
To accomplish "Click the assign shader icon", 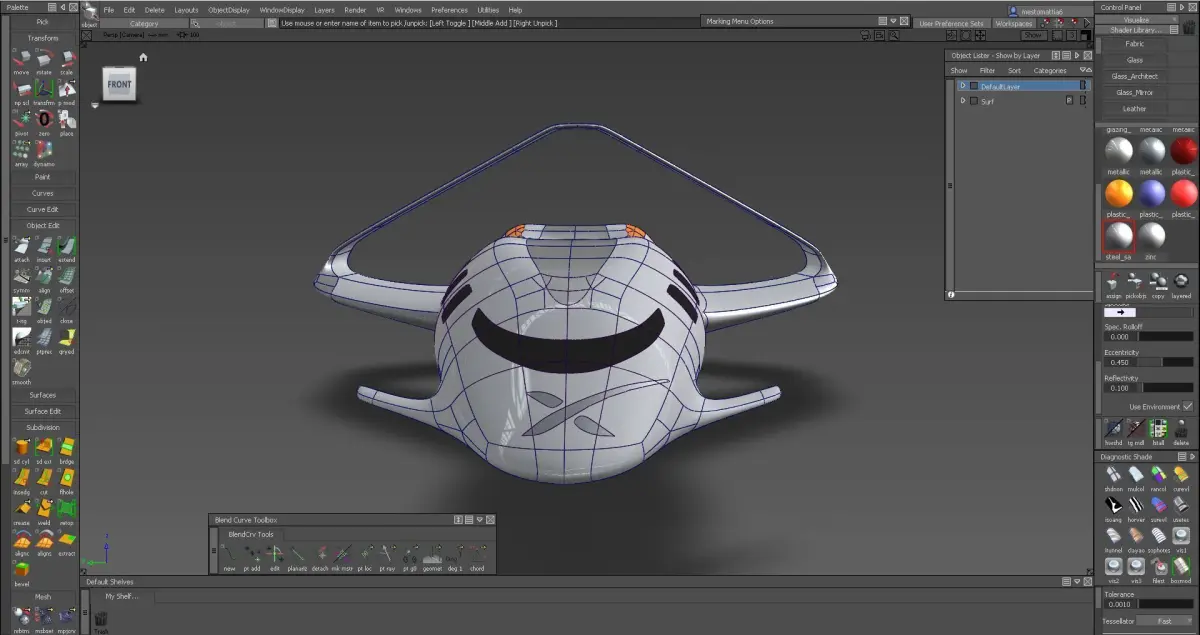I will [x=1113, y=285].
